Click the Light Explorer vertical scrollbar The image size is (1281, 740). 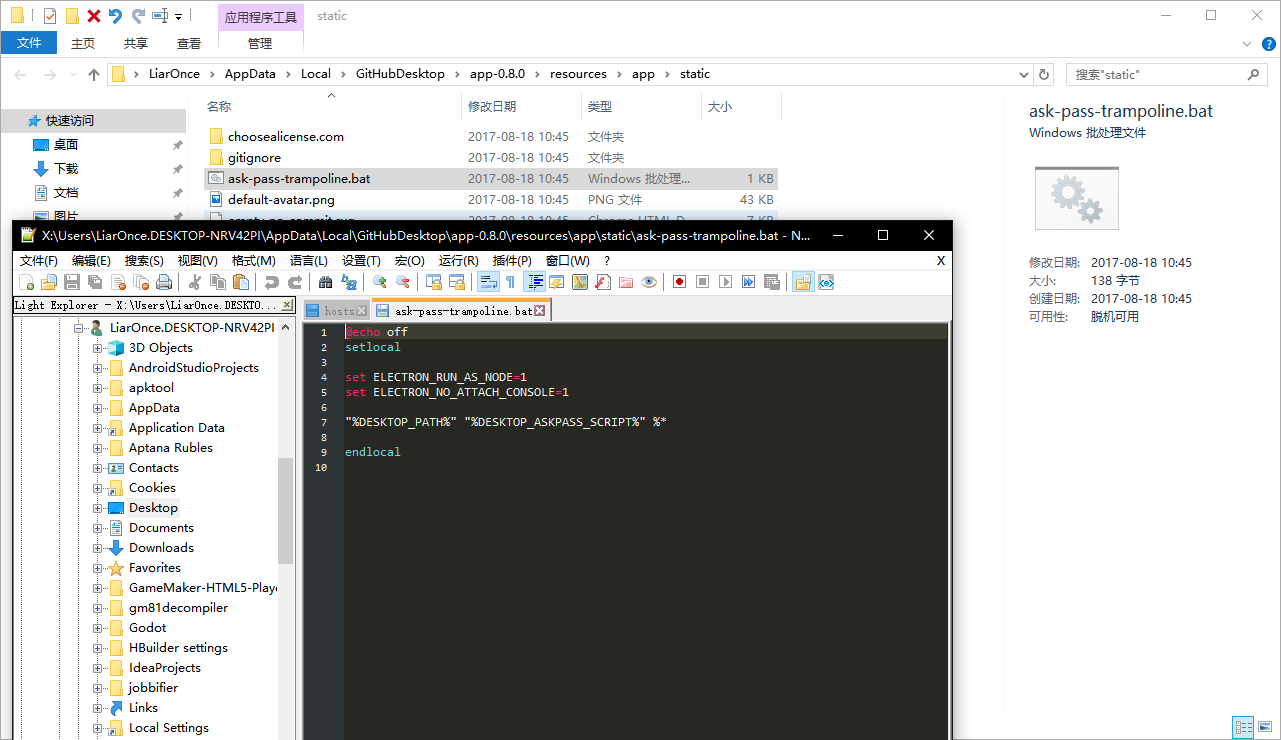click(x=286, y=510)
